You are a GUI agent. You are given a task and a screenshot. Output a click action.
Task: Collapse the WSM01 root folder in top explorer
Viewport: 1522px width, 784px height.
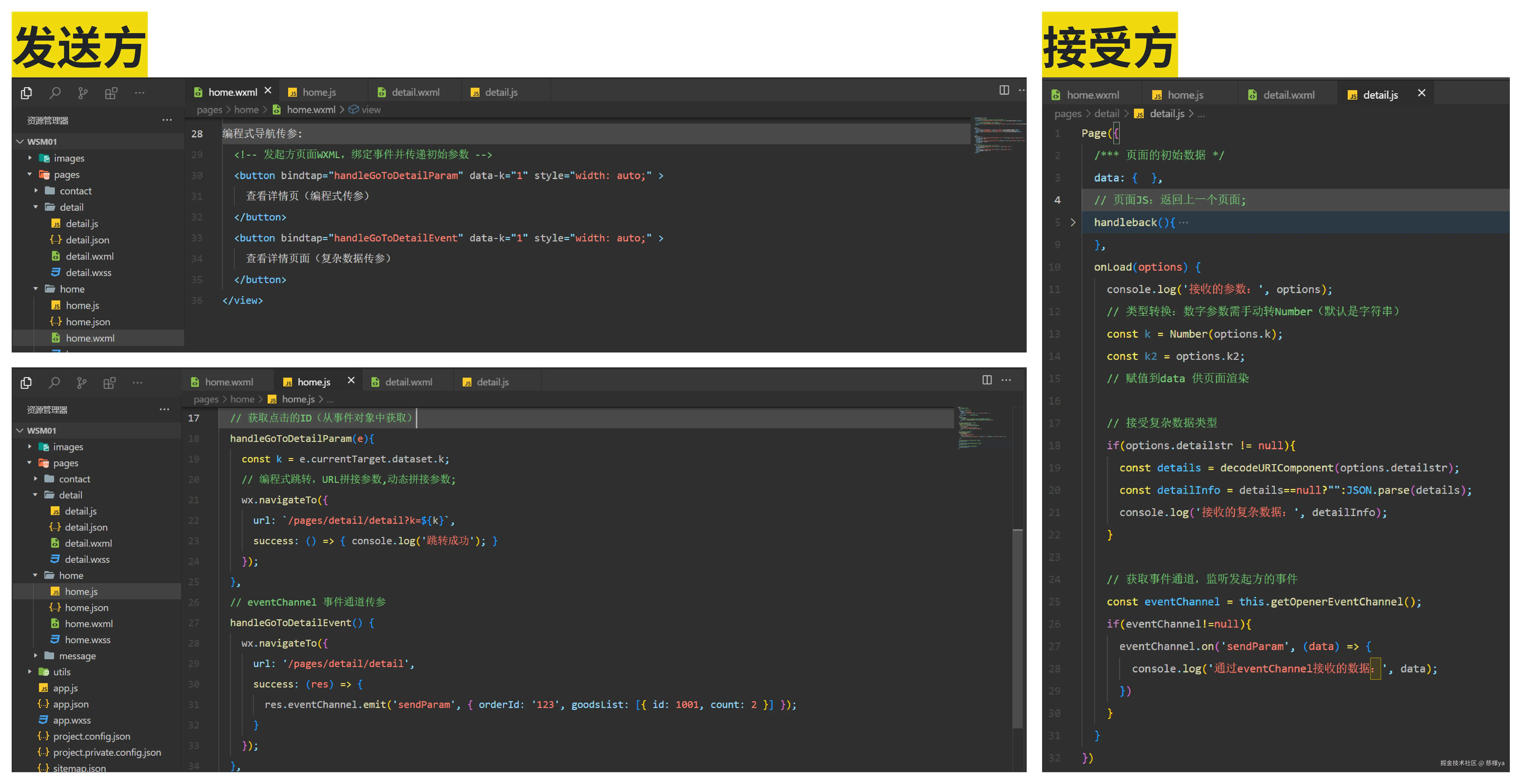tap(20, 142)
